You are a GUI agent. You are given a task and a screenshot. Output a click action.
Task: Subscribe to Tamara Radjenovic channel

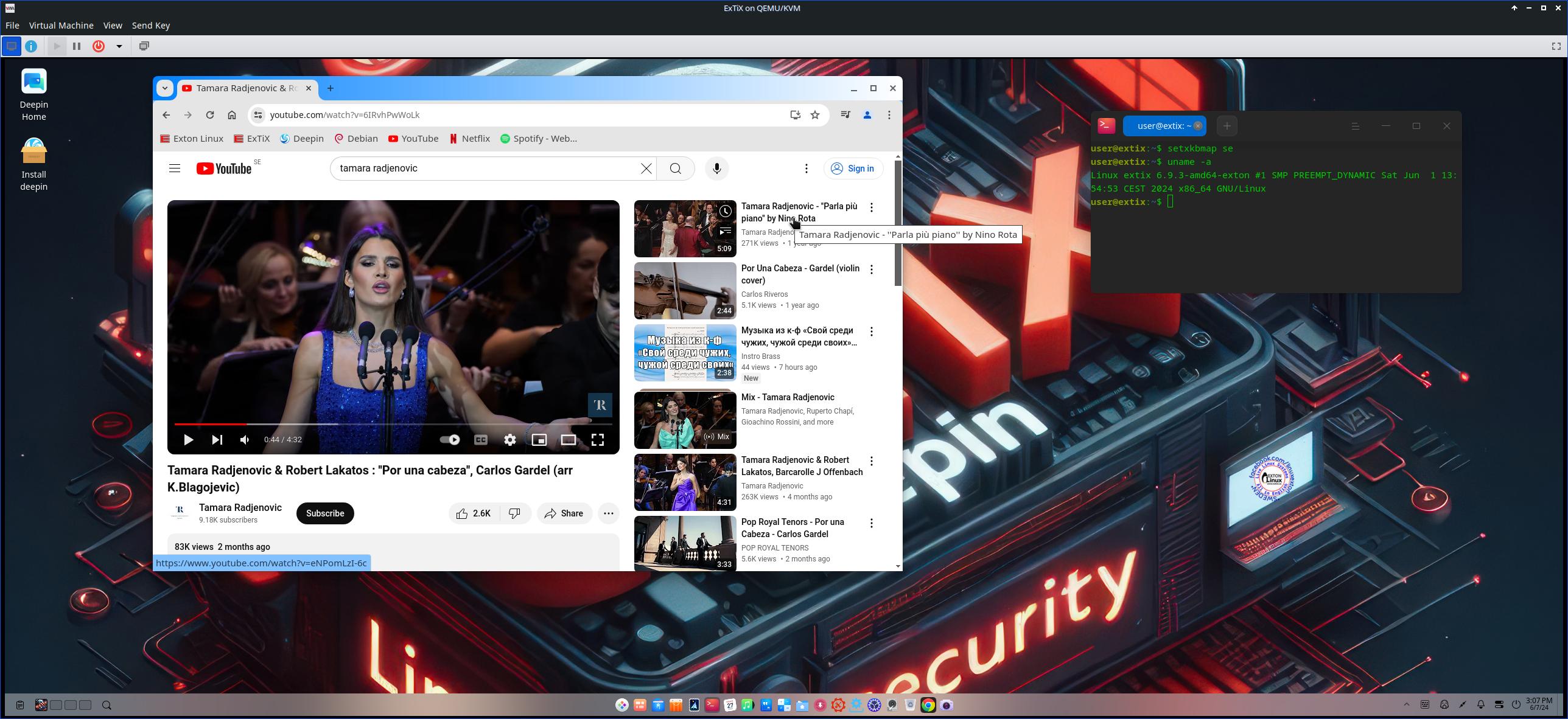(x=325, y=513)
